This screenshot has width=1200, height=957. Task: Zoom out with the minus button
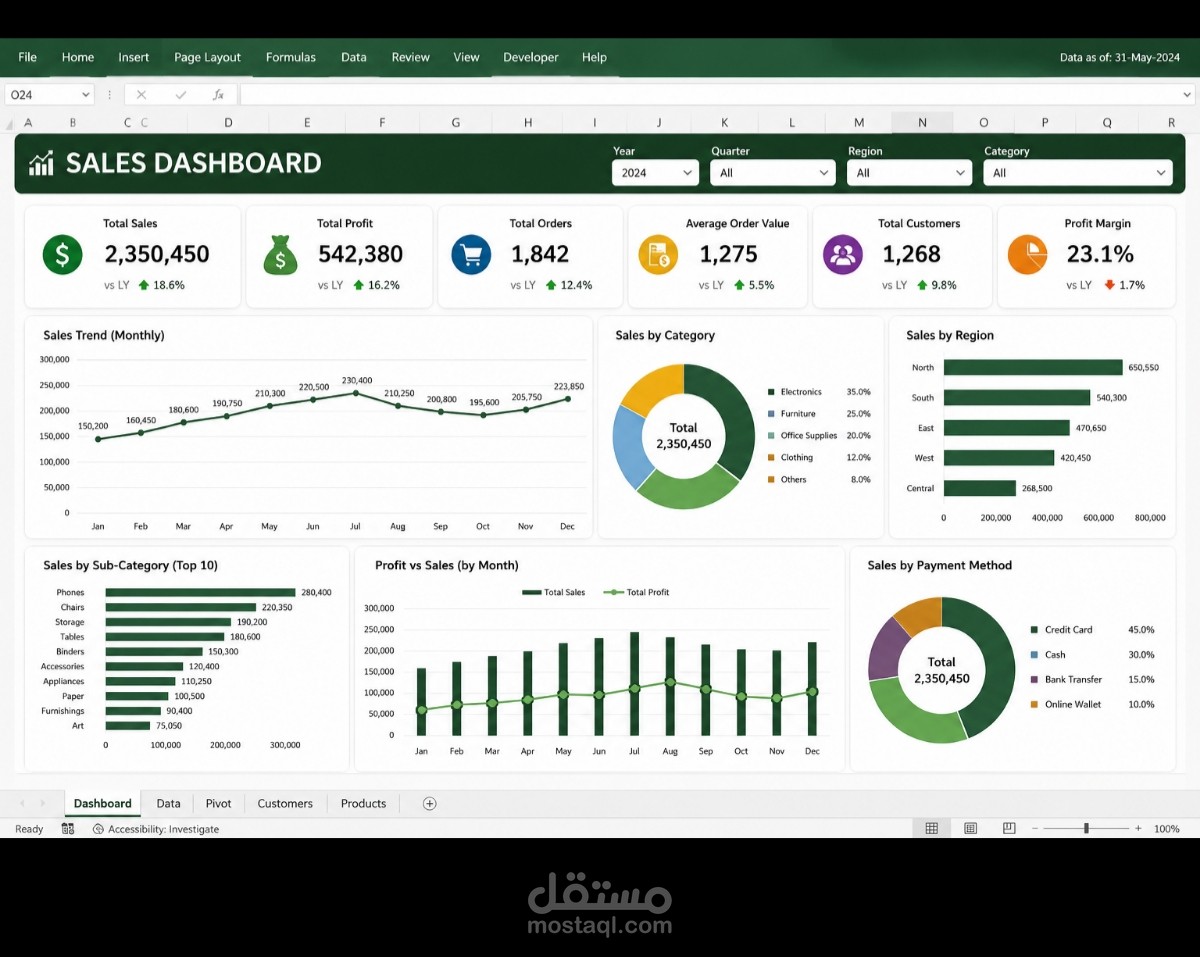pyautogui.click(x=1036, y=828)
